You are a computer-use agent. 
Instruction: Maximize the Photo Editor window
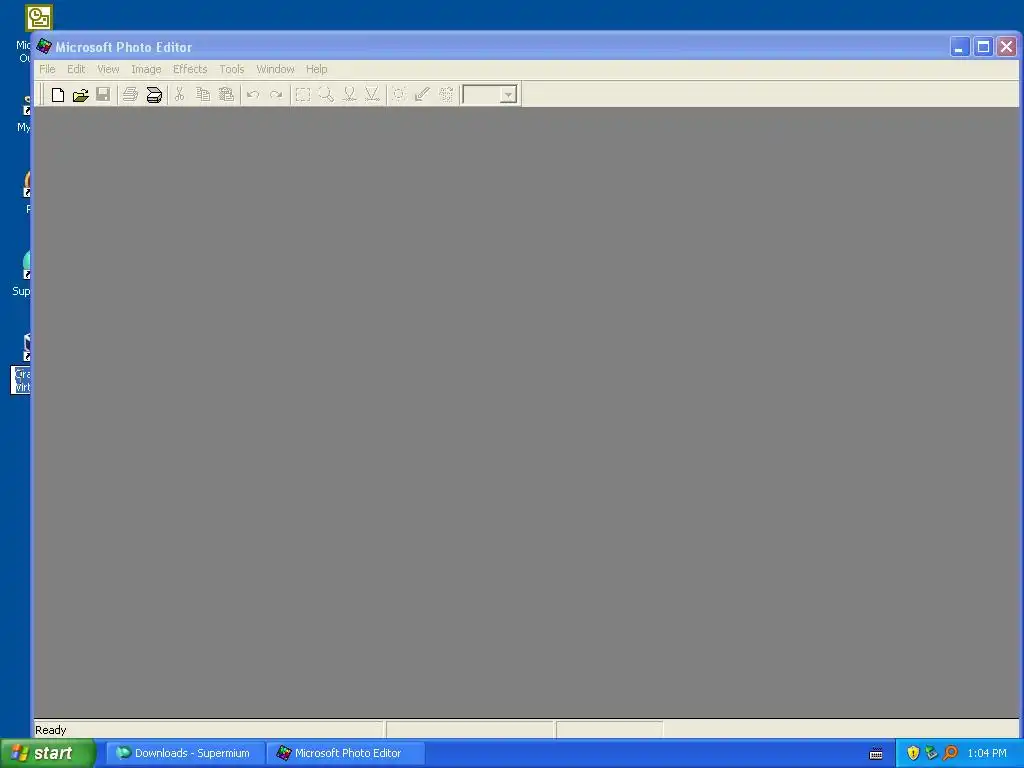click(983, 47)
